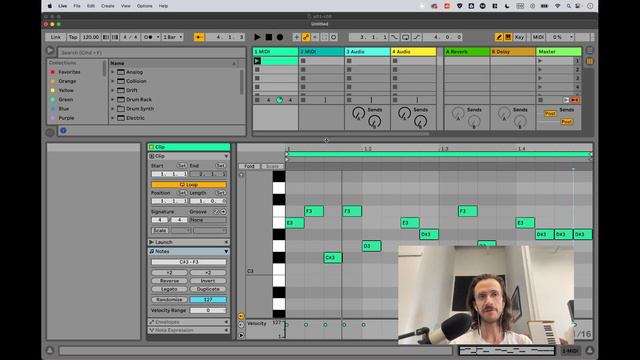Click the Set button next to Start
The height and width of the screenshot is (360, 640).
pos(182,166)
